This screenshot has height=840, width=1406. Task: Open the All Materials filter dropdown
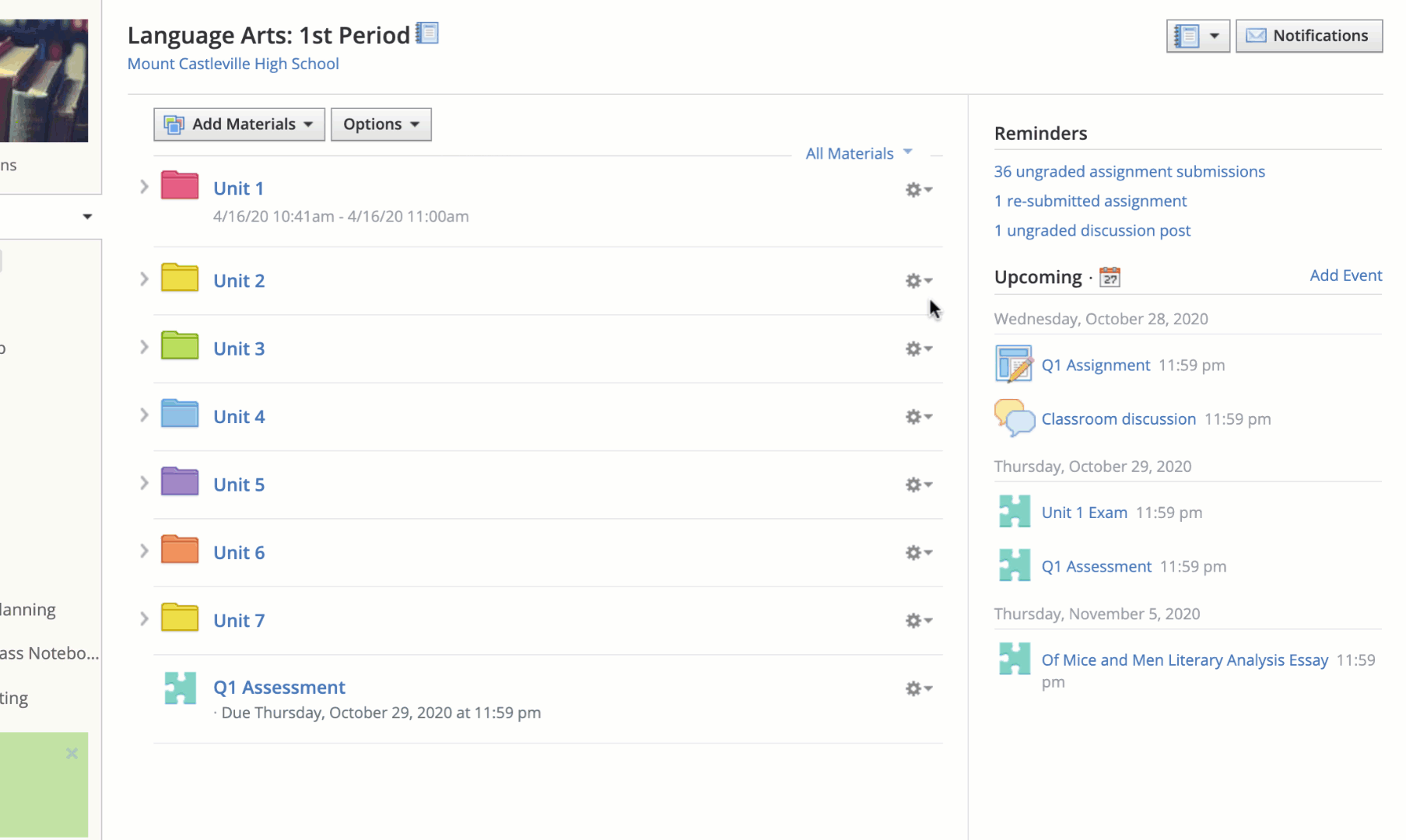tap(858, 153)
